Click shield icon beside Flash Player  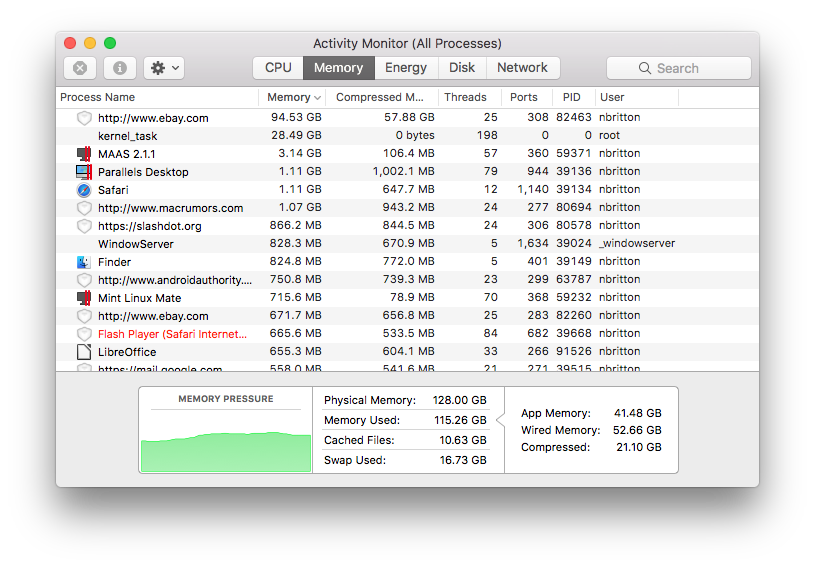[x=84, y=334]
